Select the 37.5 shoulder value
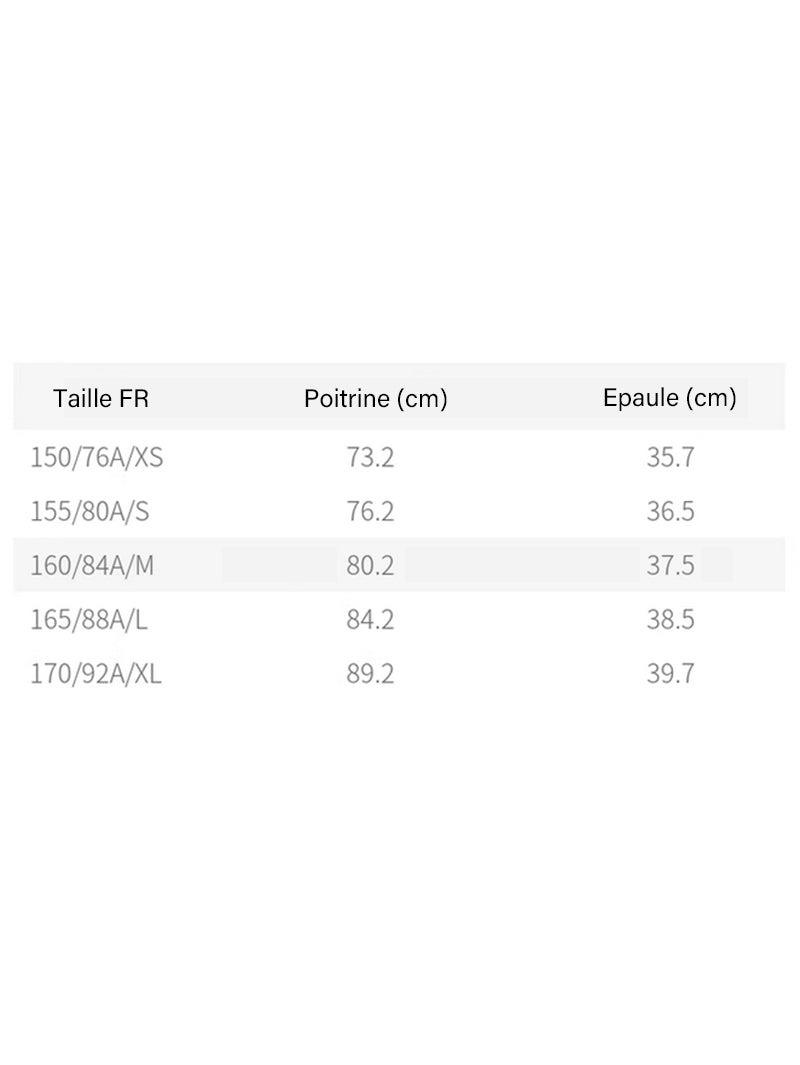Viewport: 800px width, 1065px height. point(670,565)
